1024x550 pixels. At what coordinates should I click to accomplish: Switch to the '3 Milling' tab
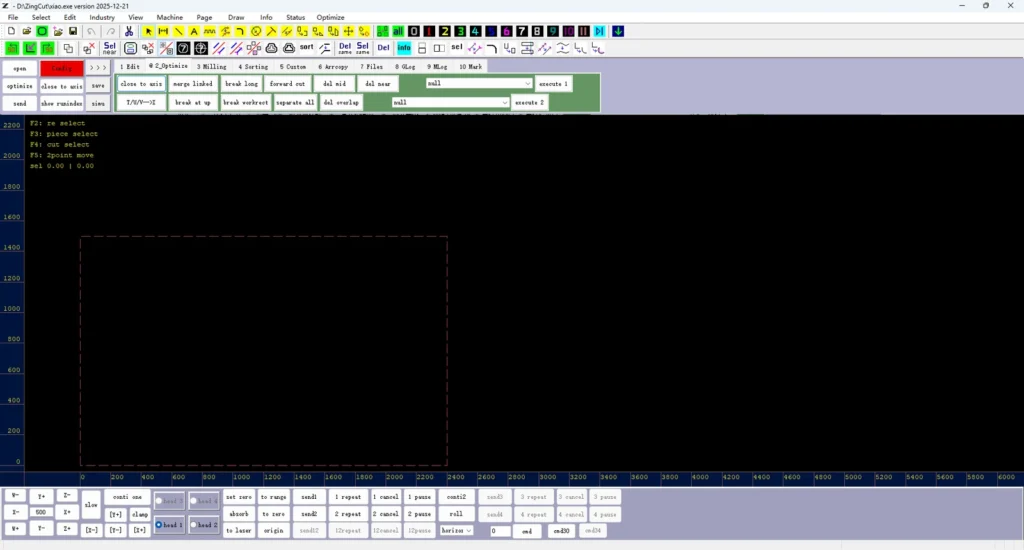tap(212, 67)
